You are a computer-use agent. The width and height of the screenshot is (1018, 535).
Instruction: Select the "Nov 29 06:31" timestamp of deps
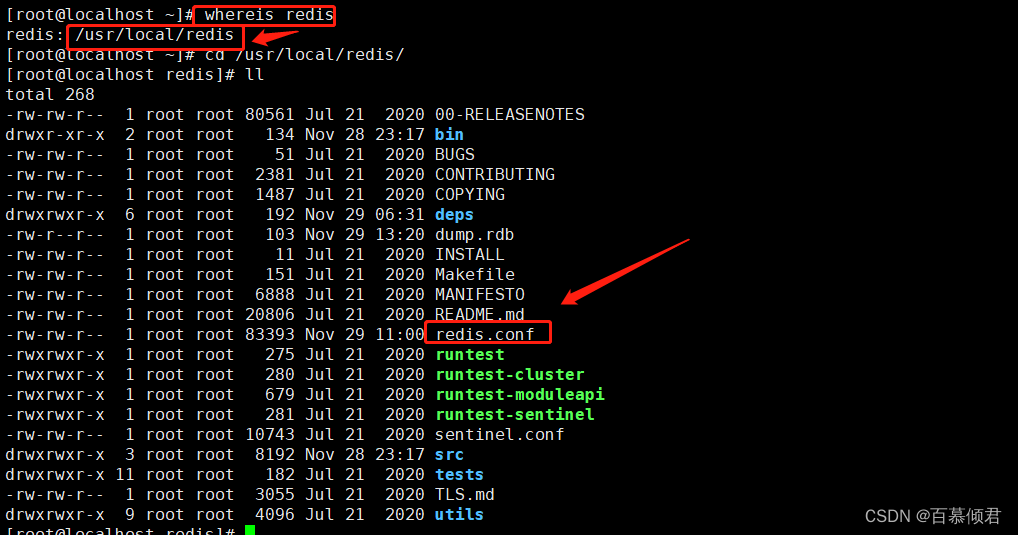(x=365, y=215)
